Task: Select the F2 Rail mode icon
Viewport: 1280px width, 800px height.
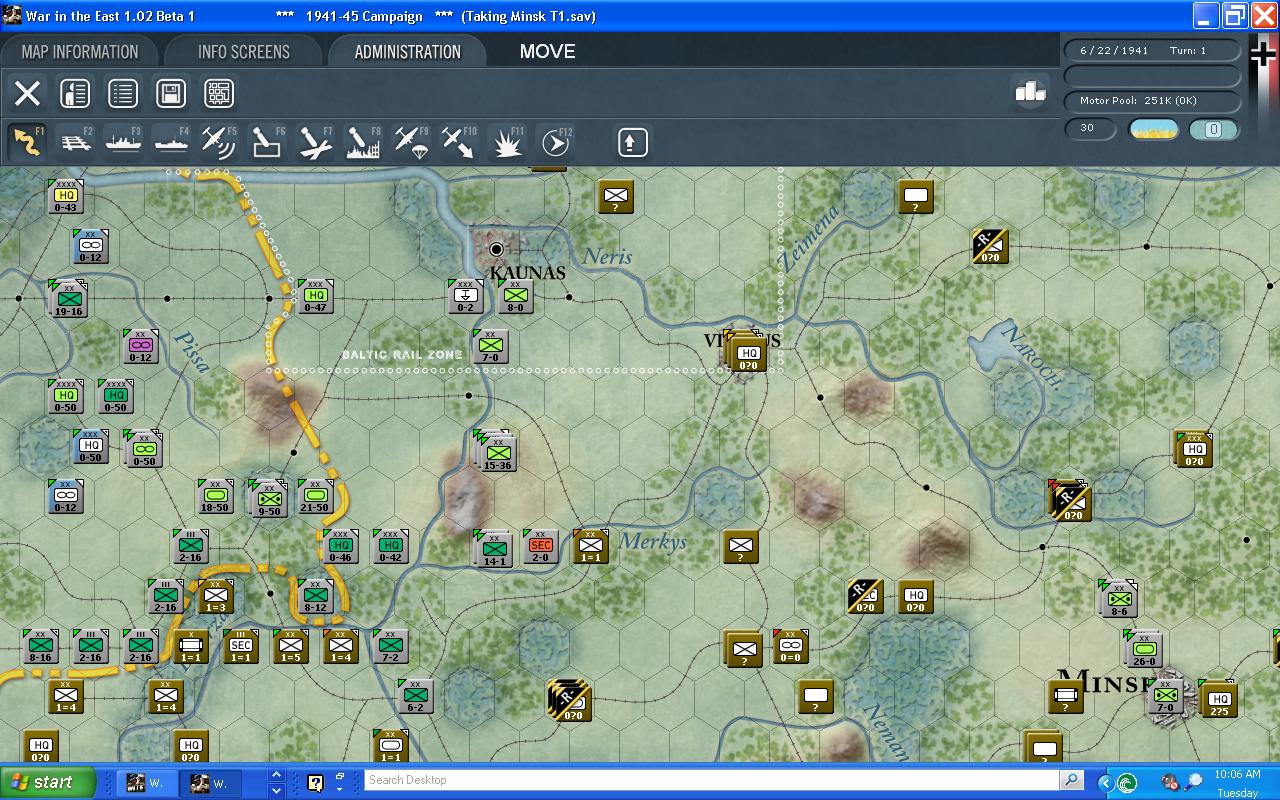Action: click(76, 143)
